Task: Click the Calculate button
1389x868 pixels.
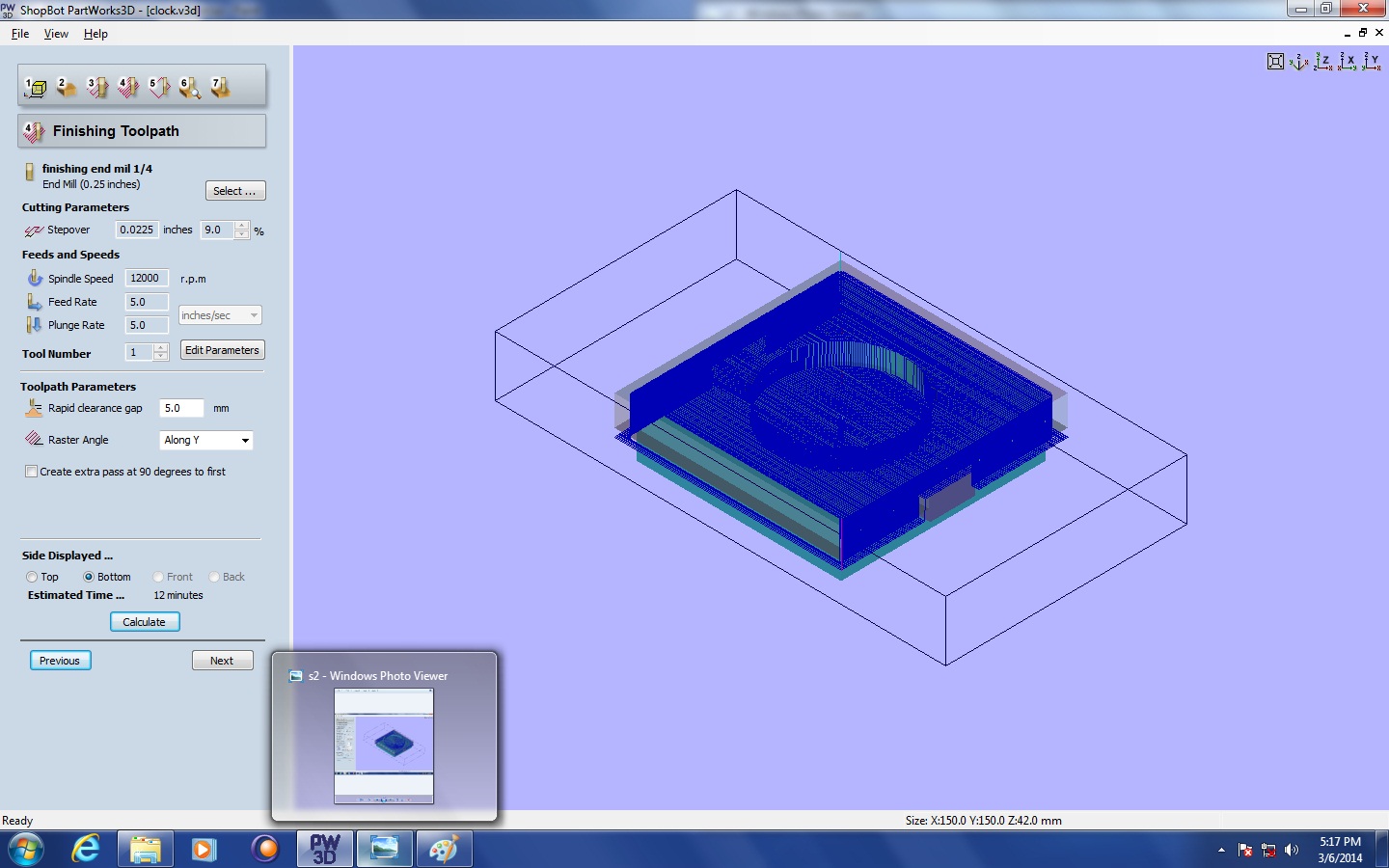Action: (x=145, y=622)
